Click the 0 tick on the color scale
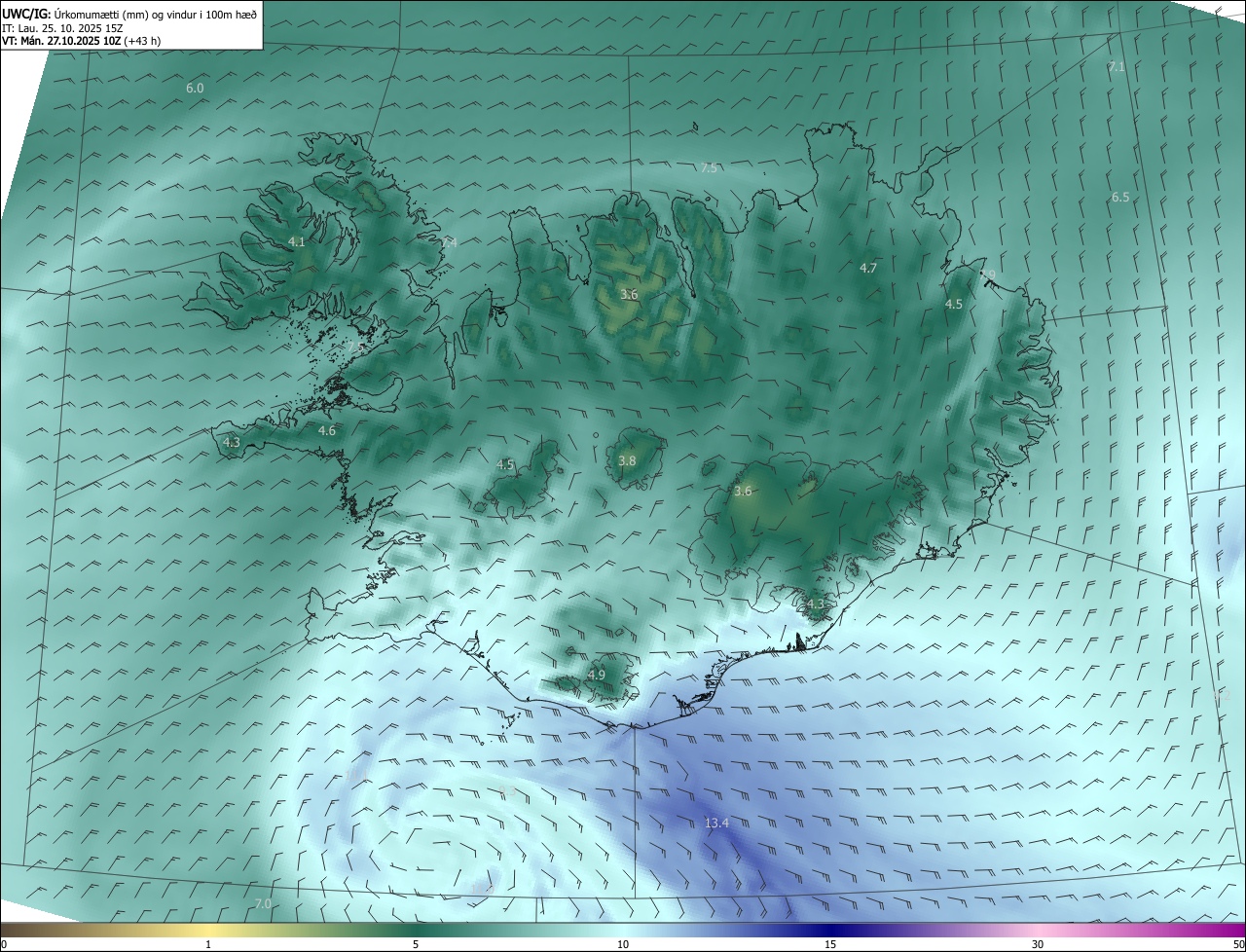The height and width of the screenshot is (952, 1246). pyautogui.click(x=4, y=944)
